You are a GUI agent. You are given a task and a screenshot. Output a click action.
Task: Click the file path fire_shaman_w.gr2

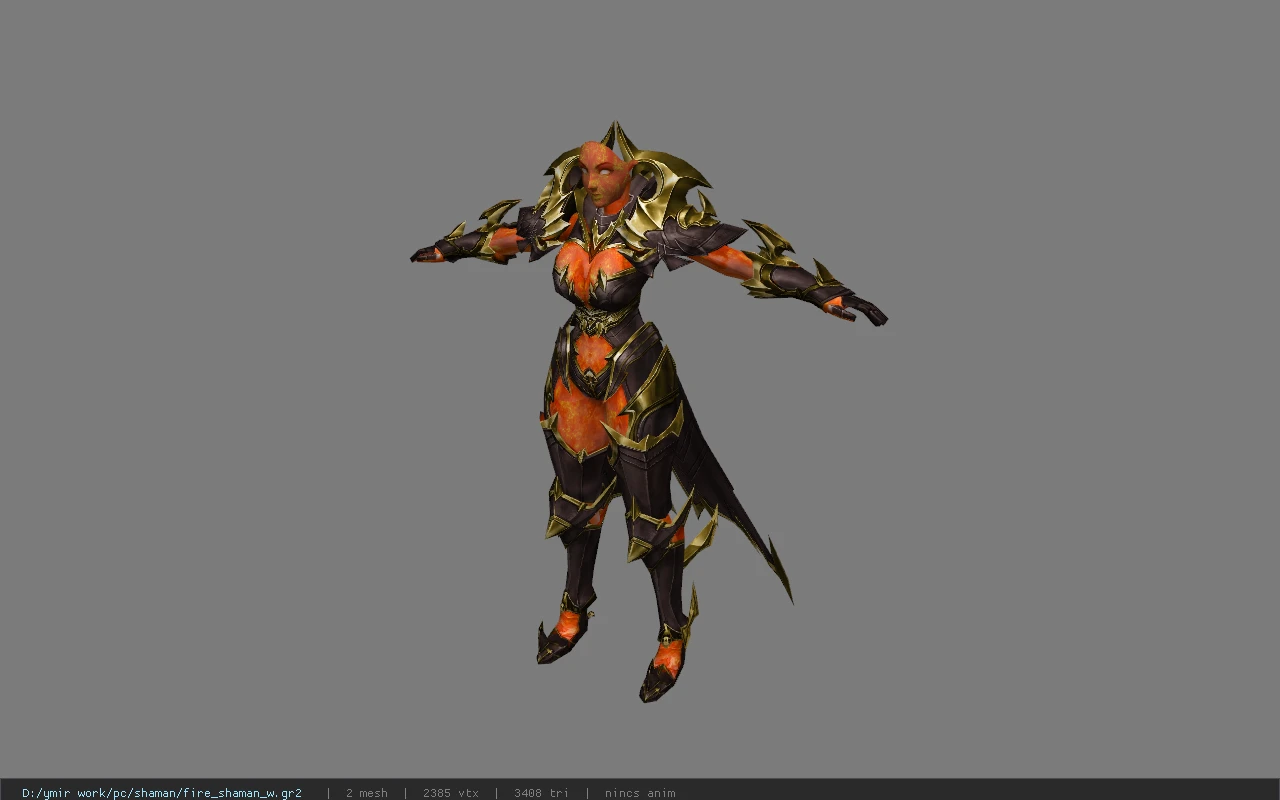tap(162, 793)
